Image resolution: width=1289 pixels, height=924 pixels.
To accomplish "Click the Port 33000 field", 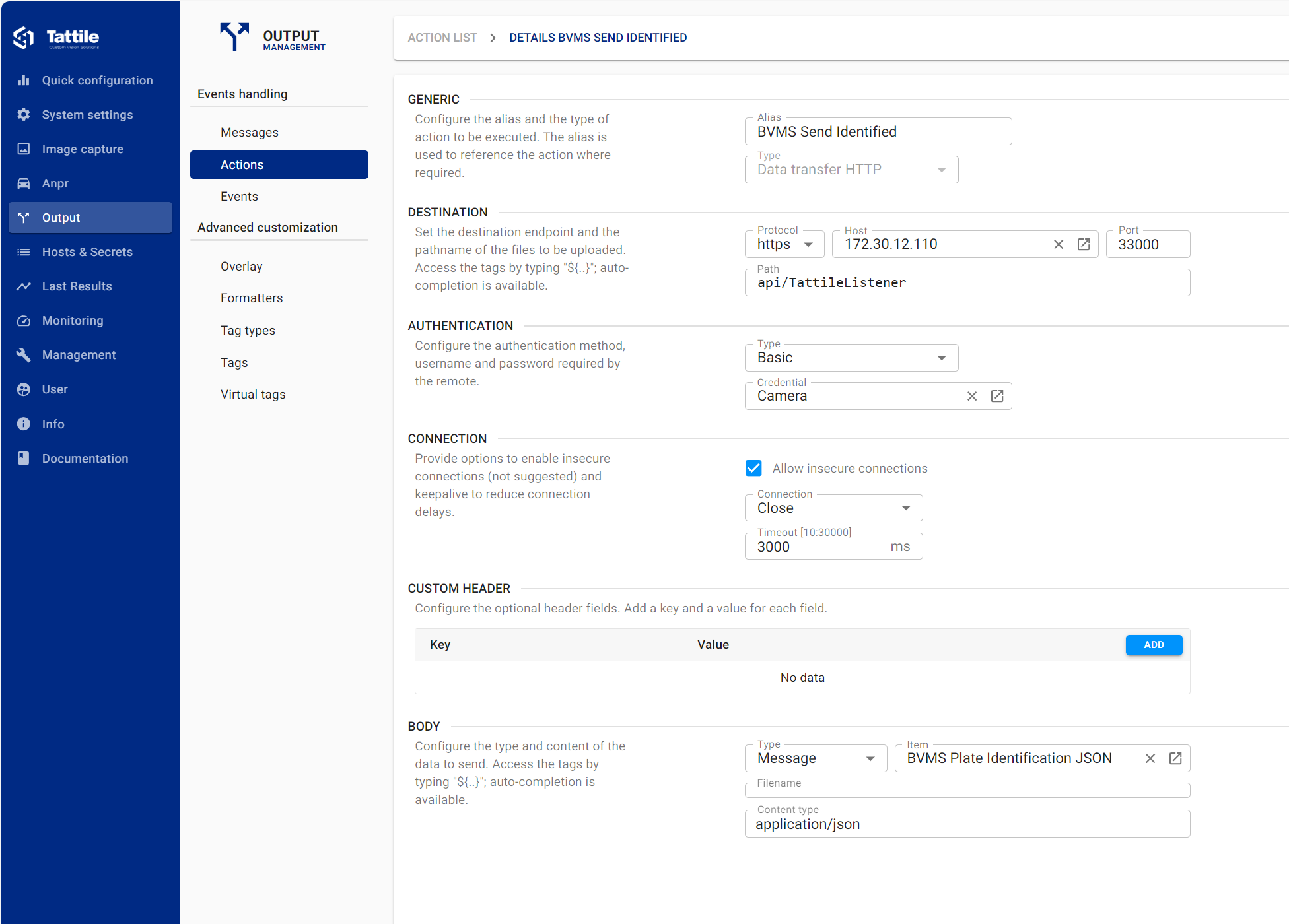I will (x=1148, y=244).
